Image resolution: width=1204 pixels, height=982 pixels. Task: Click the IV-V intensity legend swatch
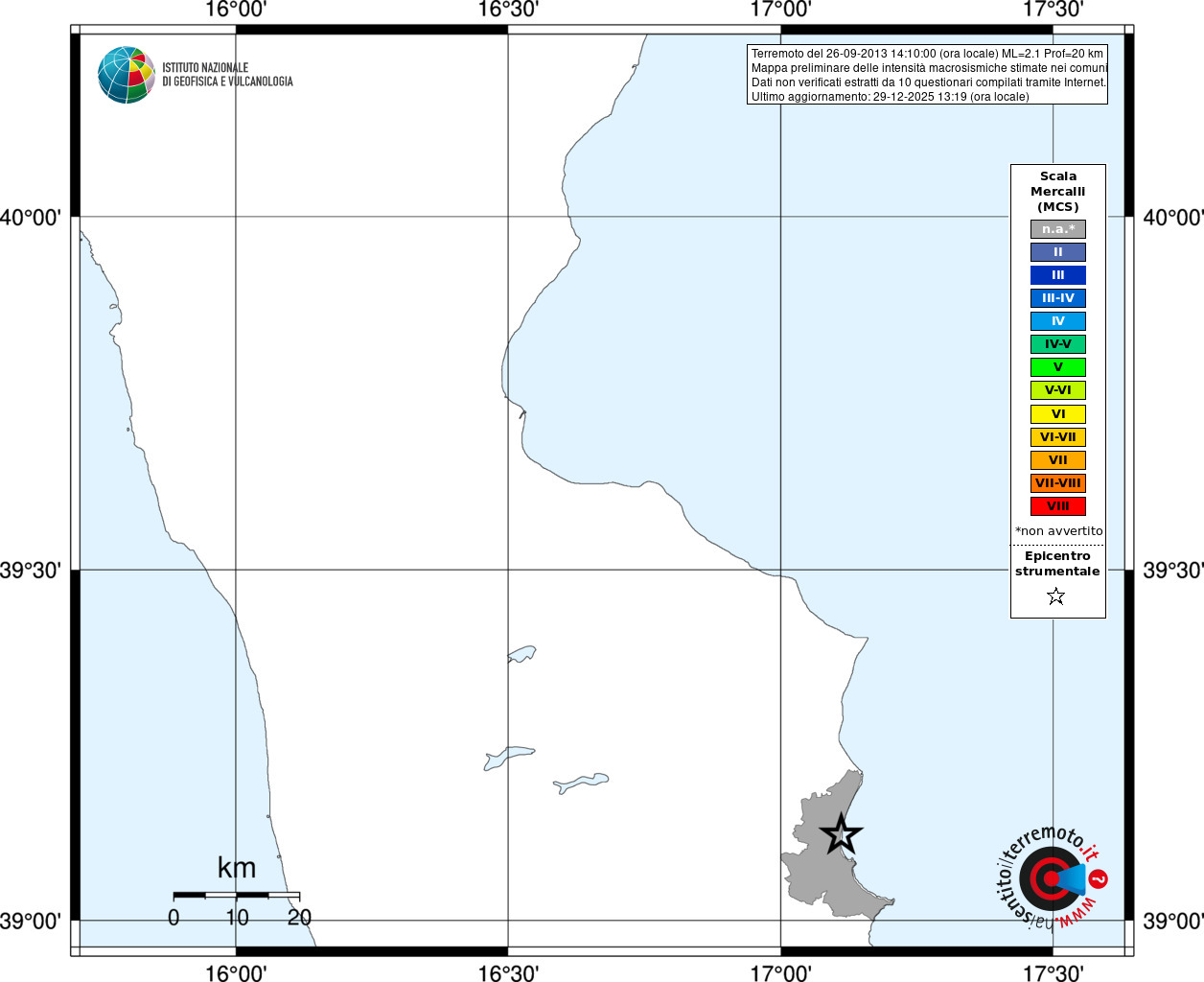1058,344
